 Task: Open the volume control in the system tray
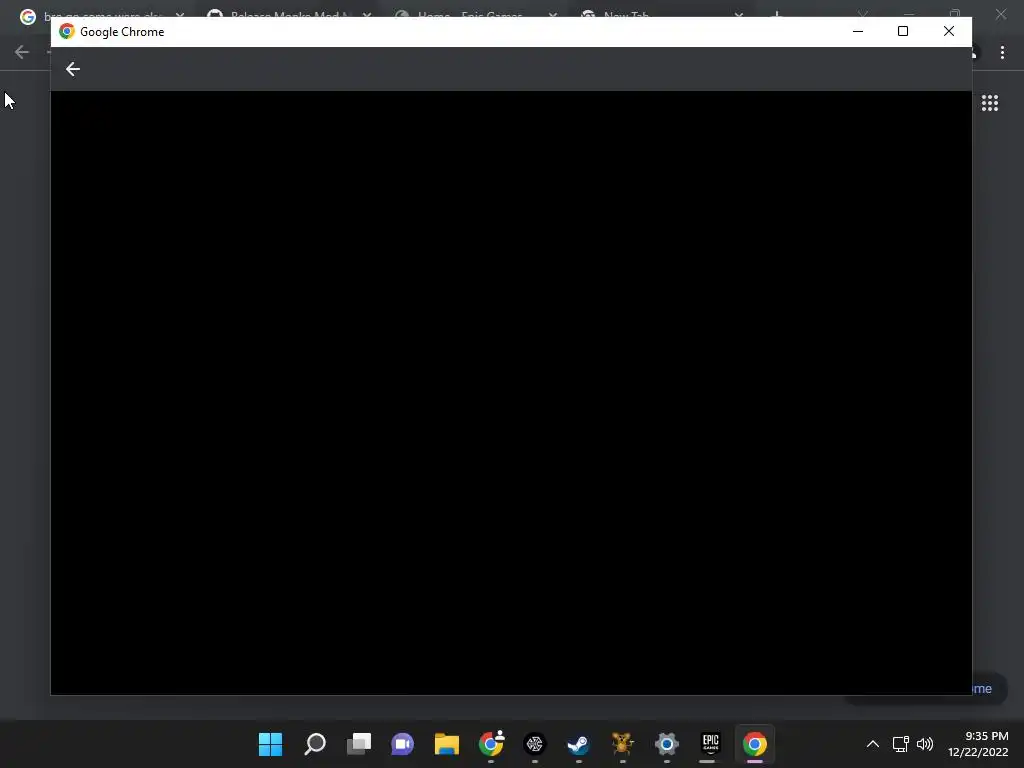[x=925, y=744]
